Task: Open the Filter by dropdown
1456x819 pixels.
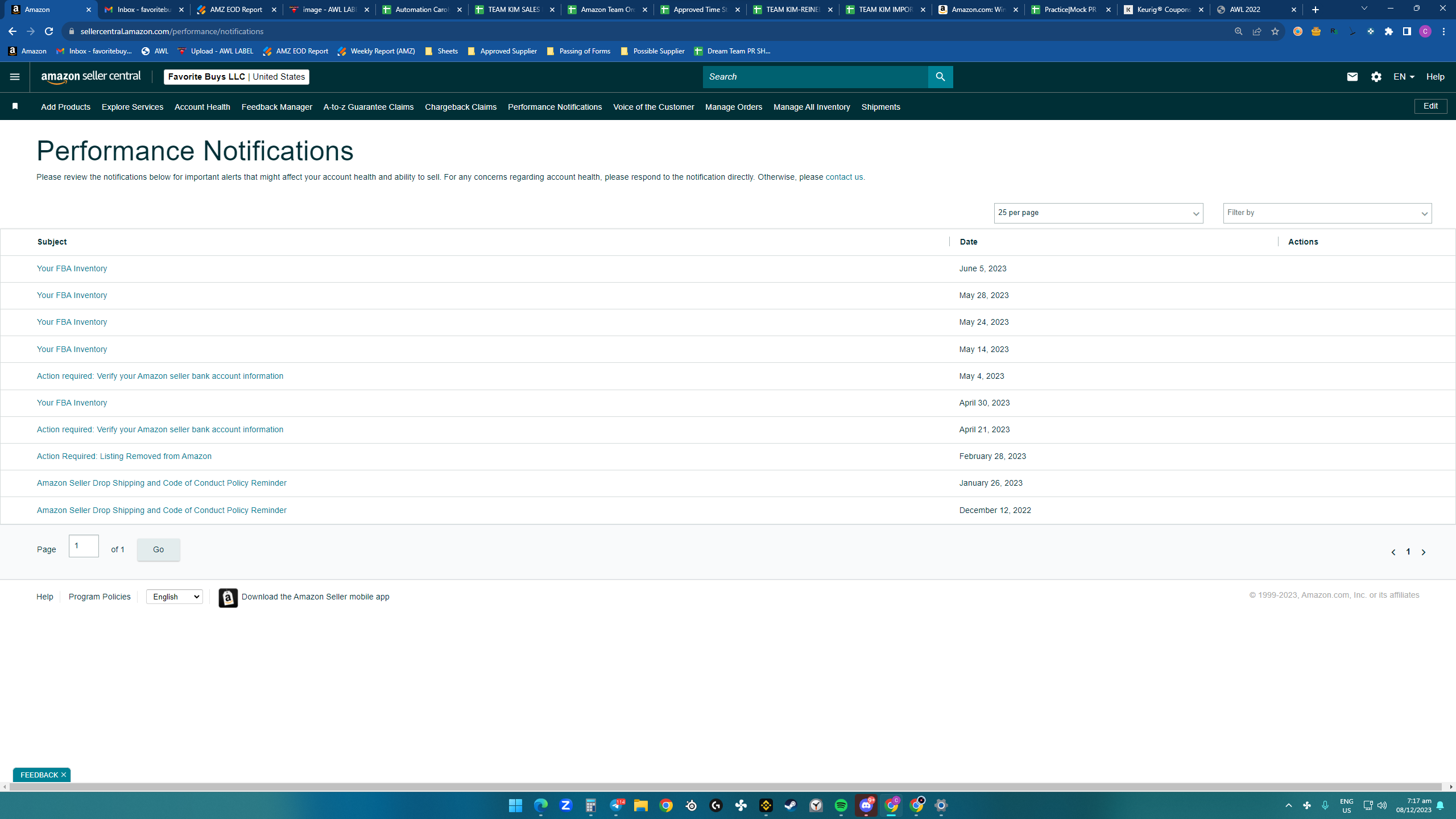Action: (x=1327, y=213)
